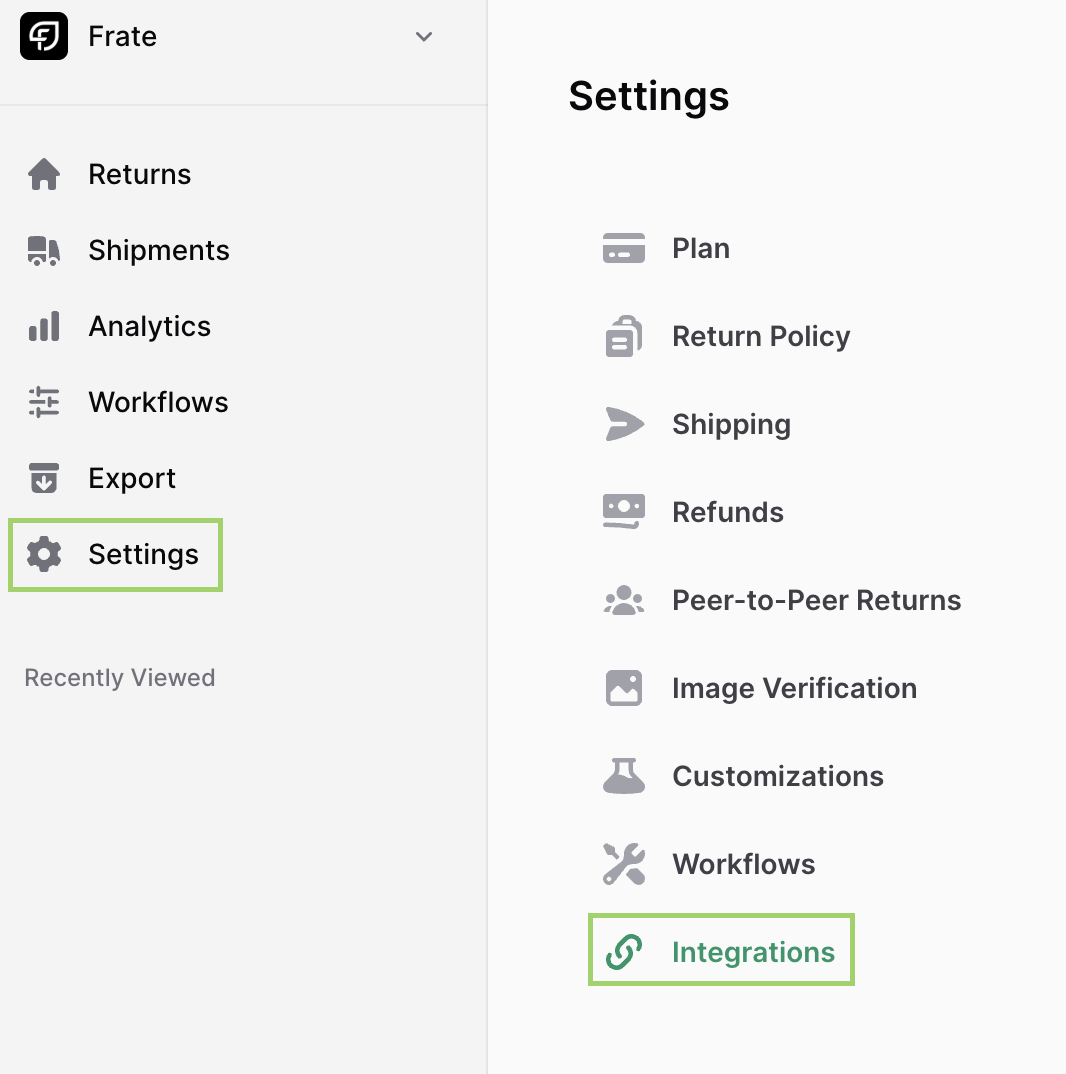Viewport: 1066px width, 1074px height.
Task: Go to Returns in the sidebar
Action: click(x=139, y=174)
